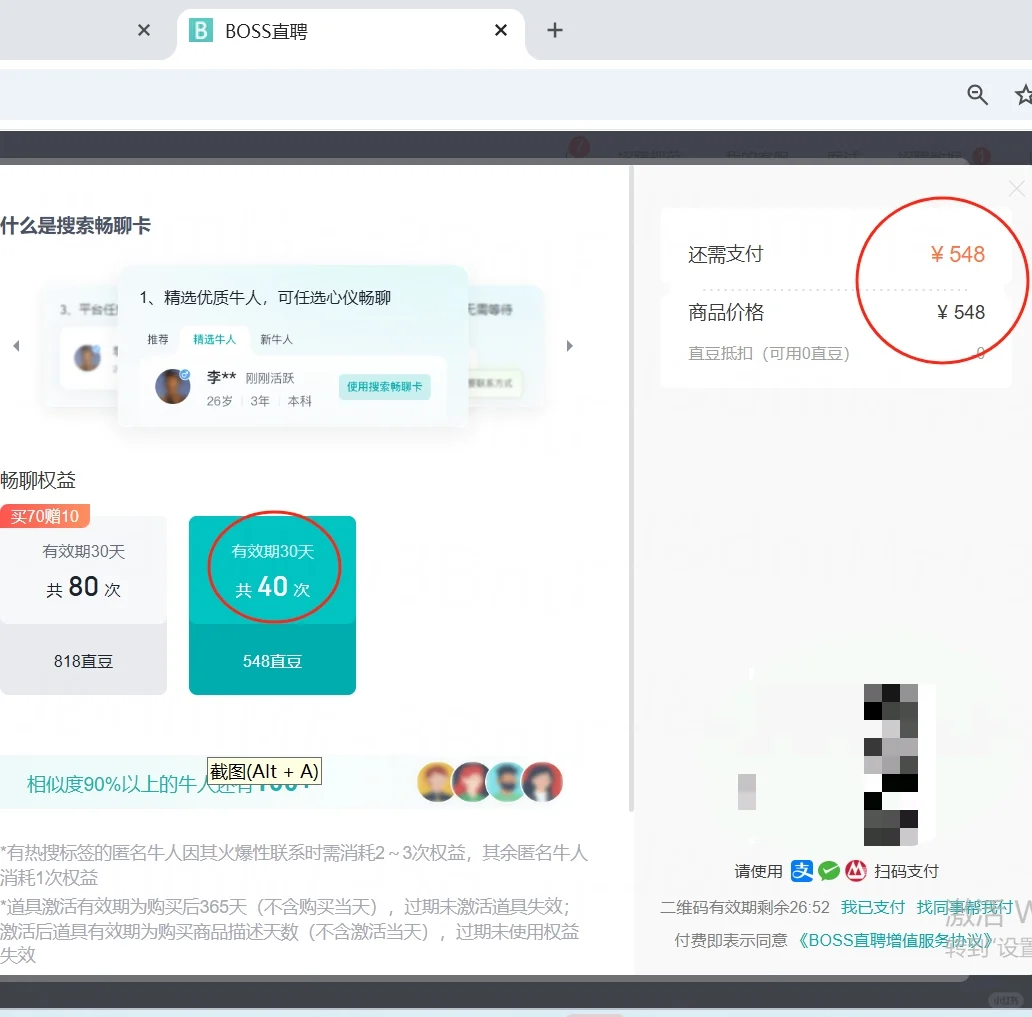Close the payment dialog

click(x=1016, y=189)
